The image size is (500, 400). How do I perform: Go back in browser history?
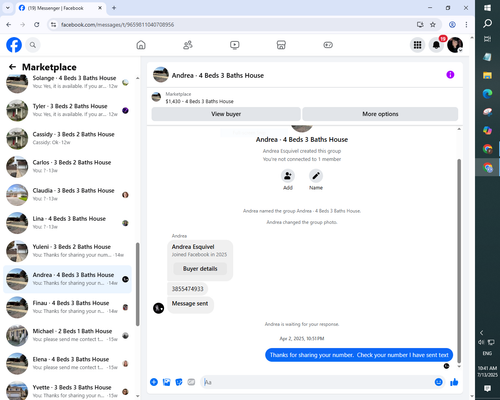pyautogui.click(x=9, y=25)
